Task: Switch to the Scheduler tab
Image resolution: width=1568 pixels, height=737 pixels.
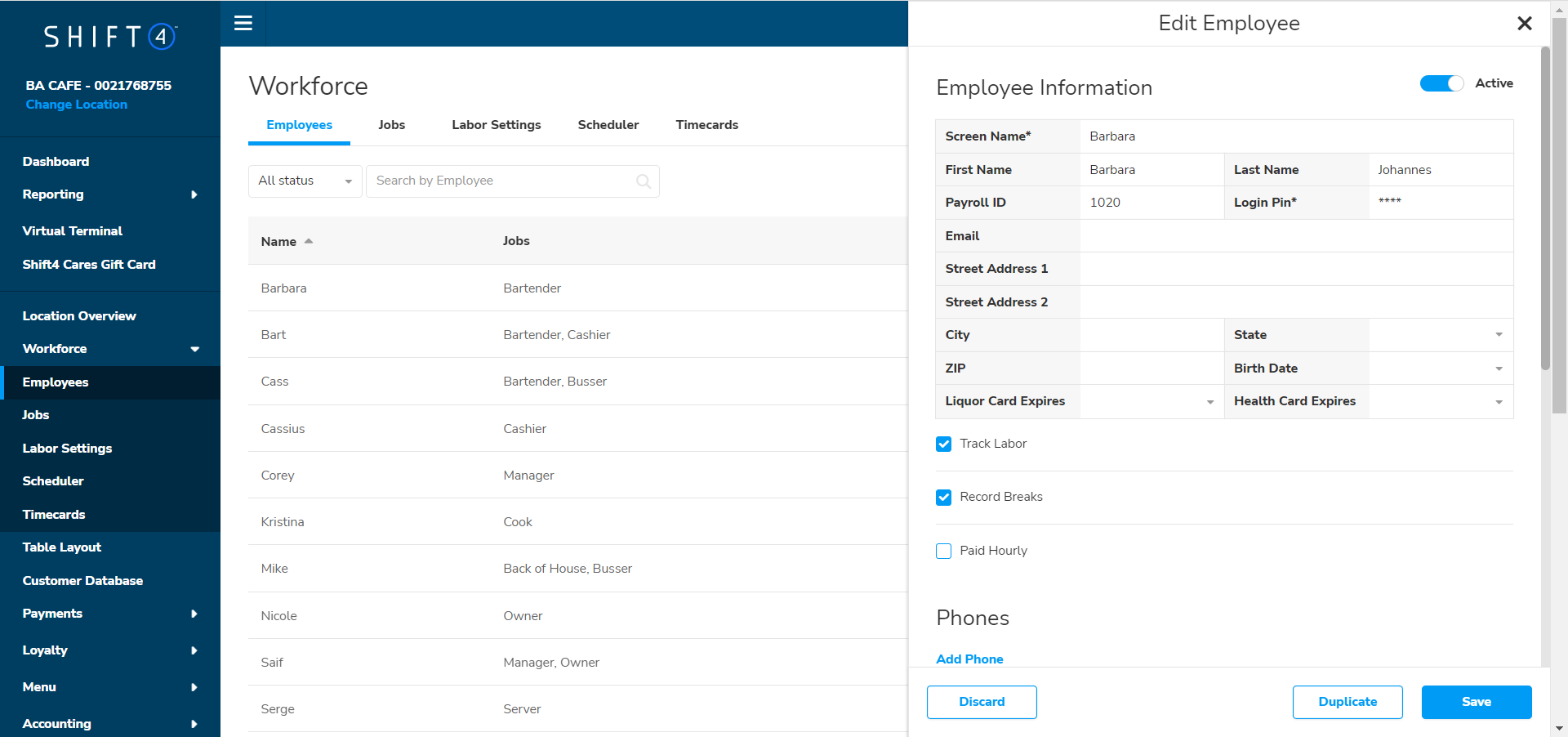Action: click(608, 125)
